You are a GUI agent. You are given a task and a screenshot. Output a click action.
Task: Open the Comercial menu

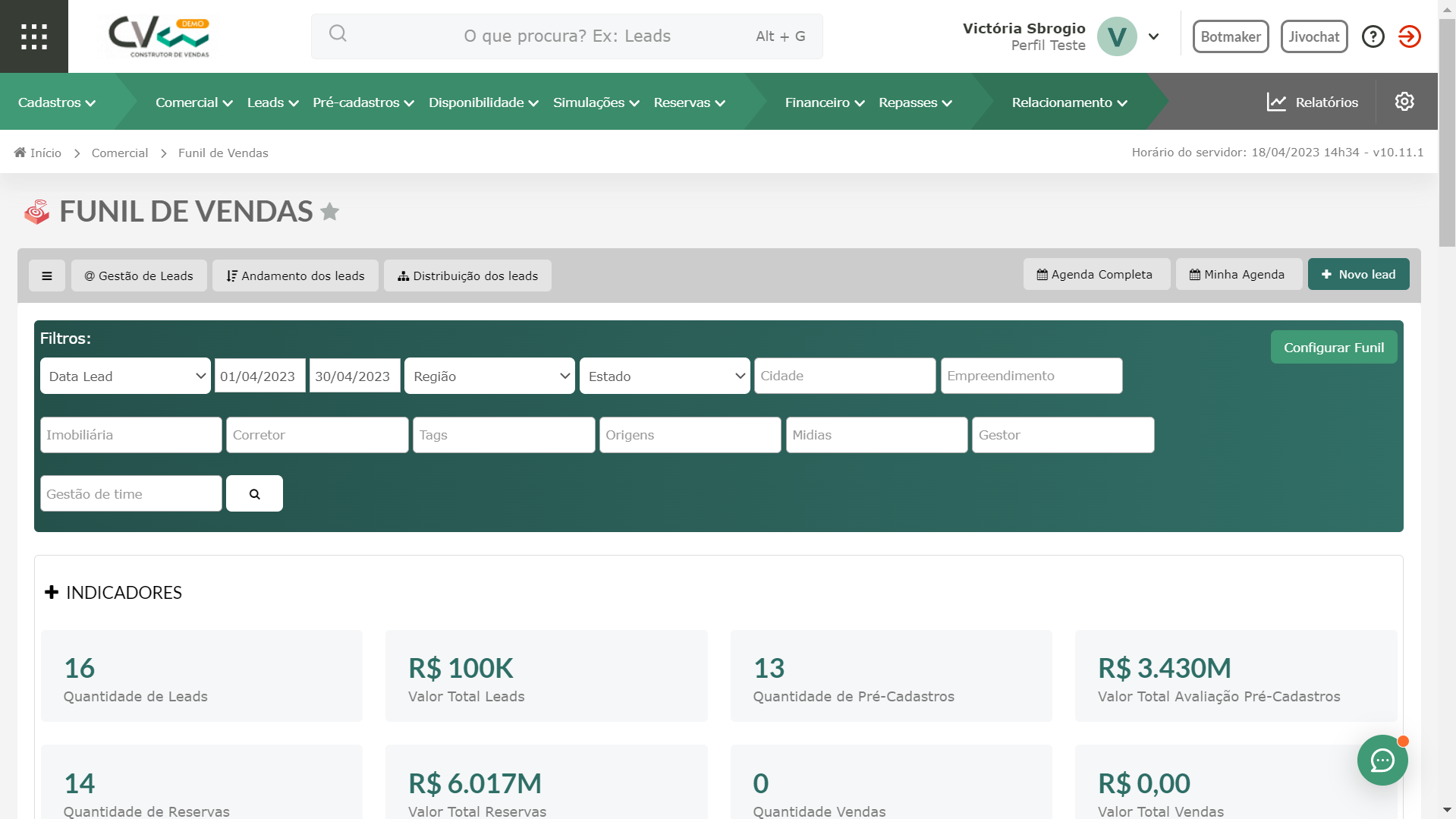click(193, 102)
